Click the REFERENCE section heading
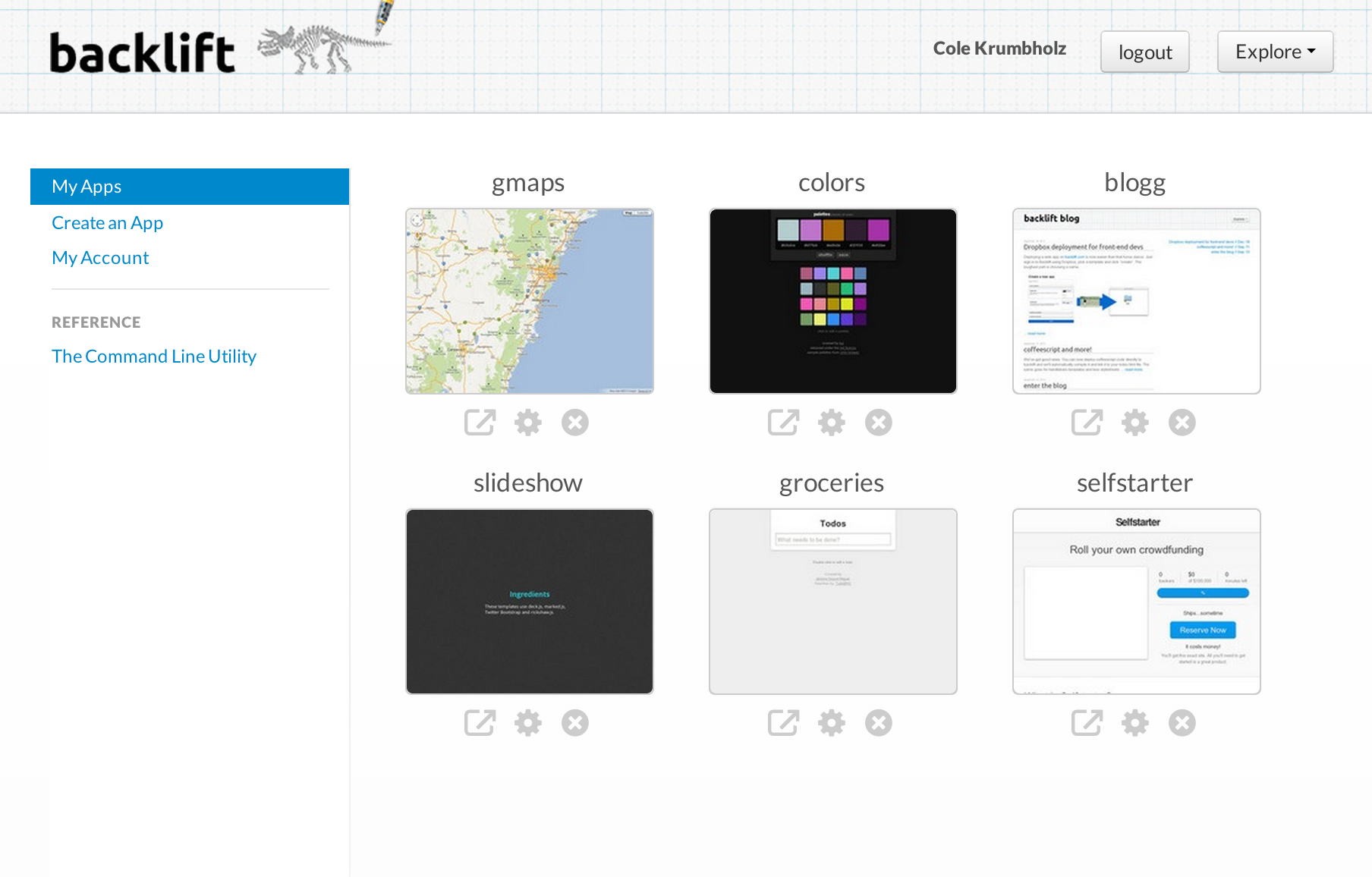The height and width of the screenshot is (877, 1372). click(x=96, y=322)
